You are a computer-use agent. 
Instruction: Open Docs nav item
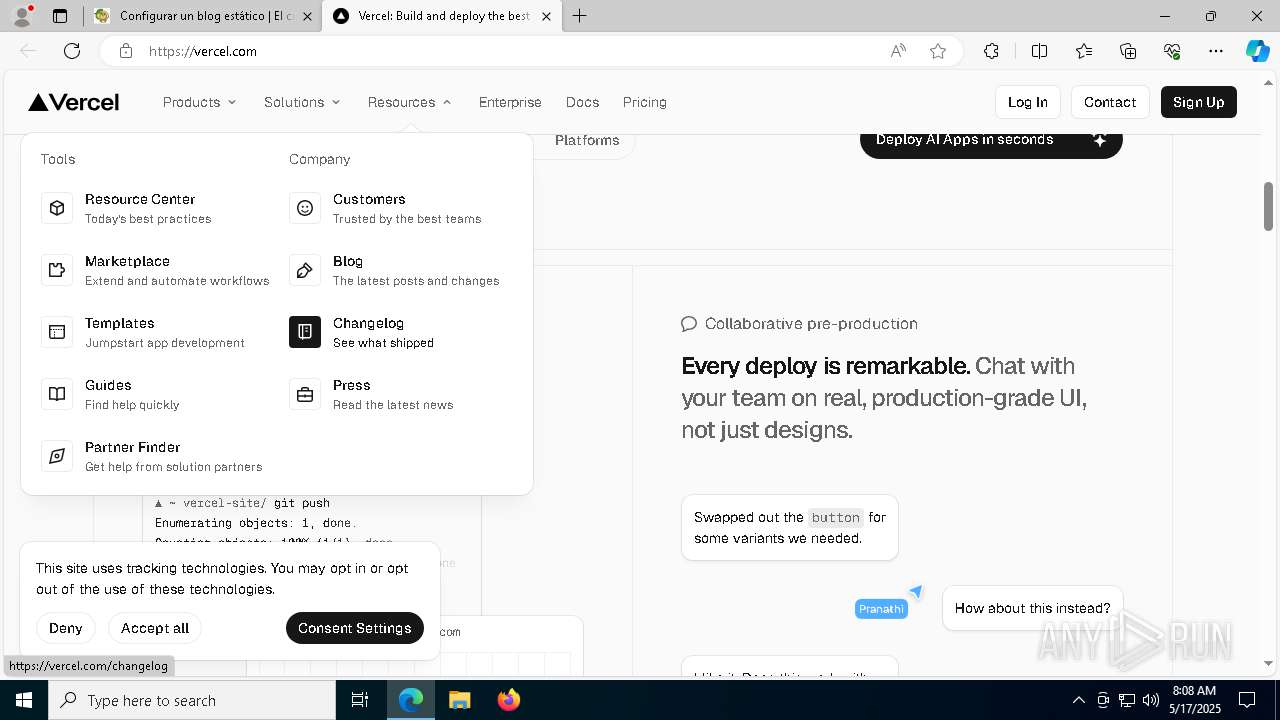click(582, 102)
